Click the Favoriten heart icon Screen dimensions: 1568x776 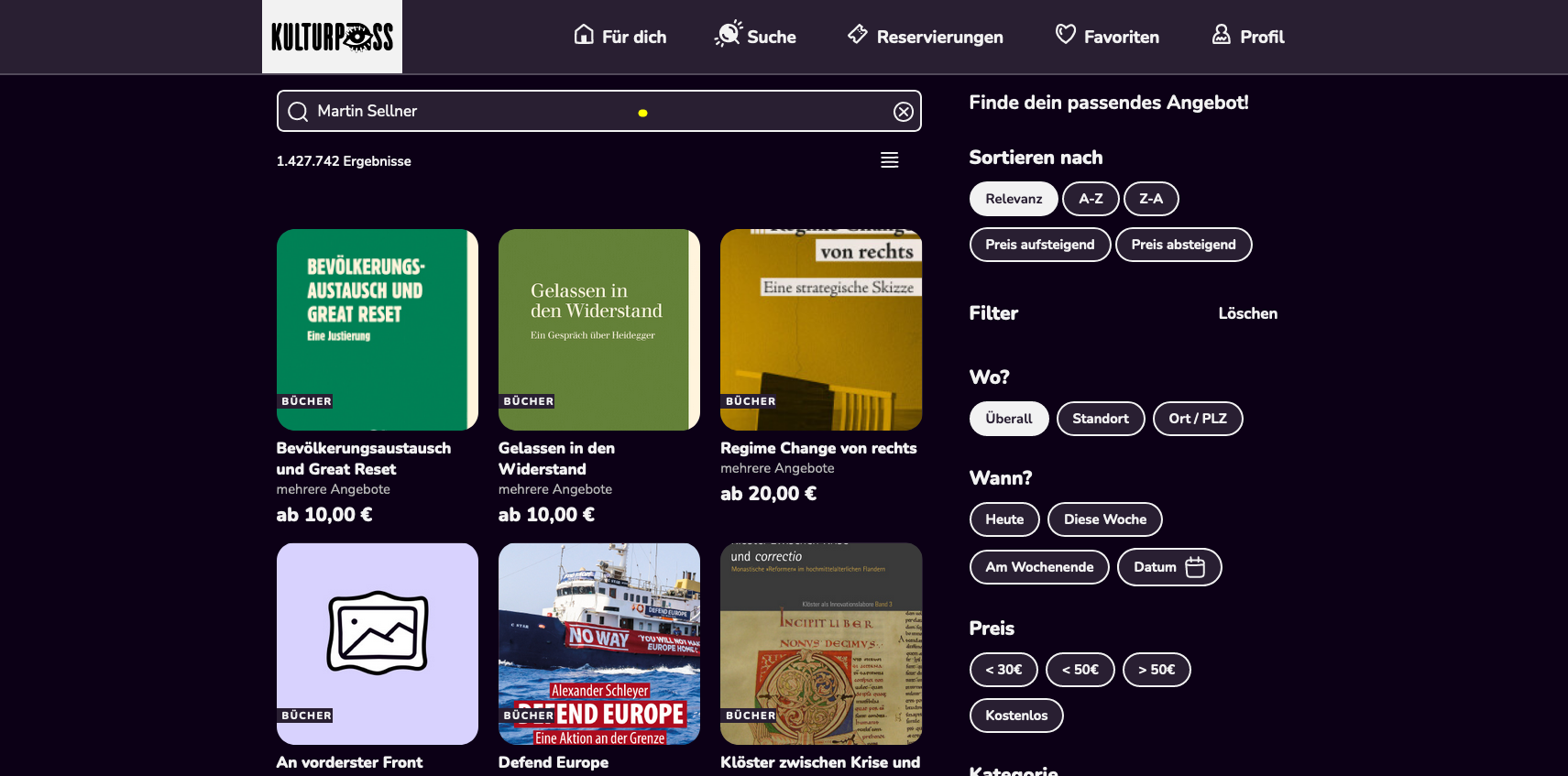1066,35
